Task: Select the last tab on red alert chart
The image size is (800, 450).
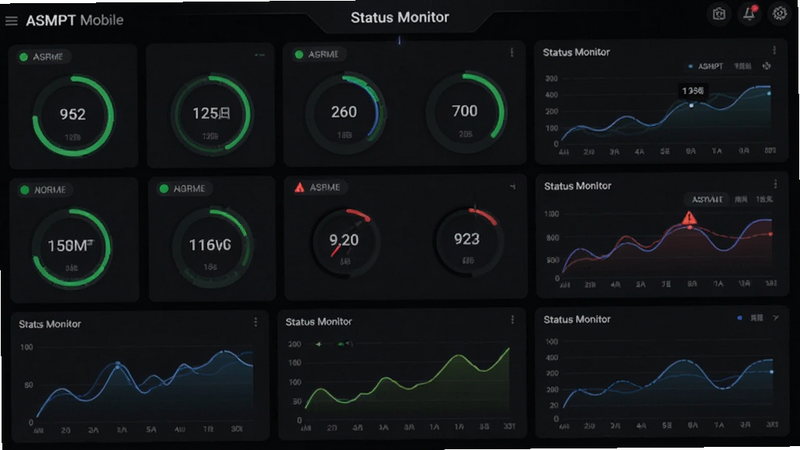Action: click(x=764, y=199)
